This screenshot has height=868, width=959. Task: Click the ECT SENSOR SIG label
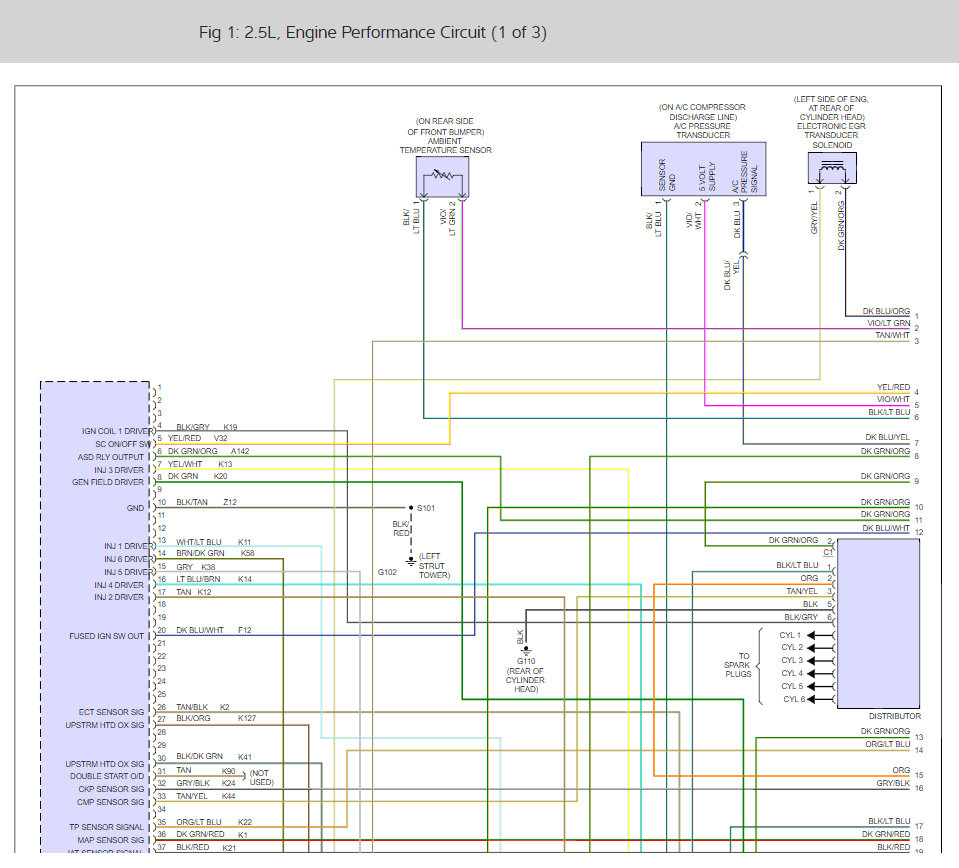point(111,712)
